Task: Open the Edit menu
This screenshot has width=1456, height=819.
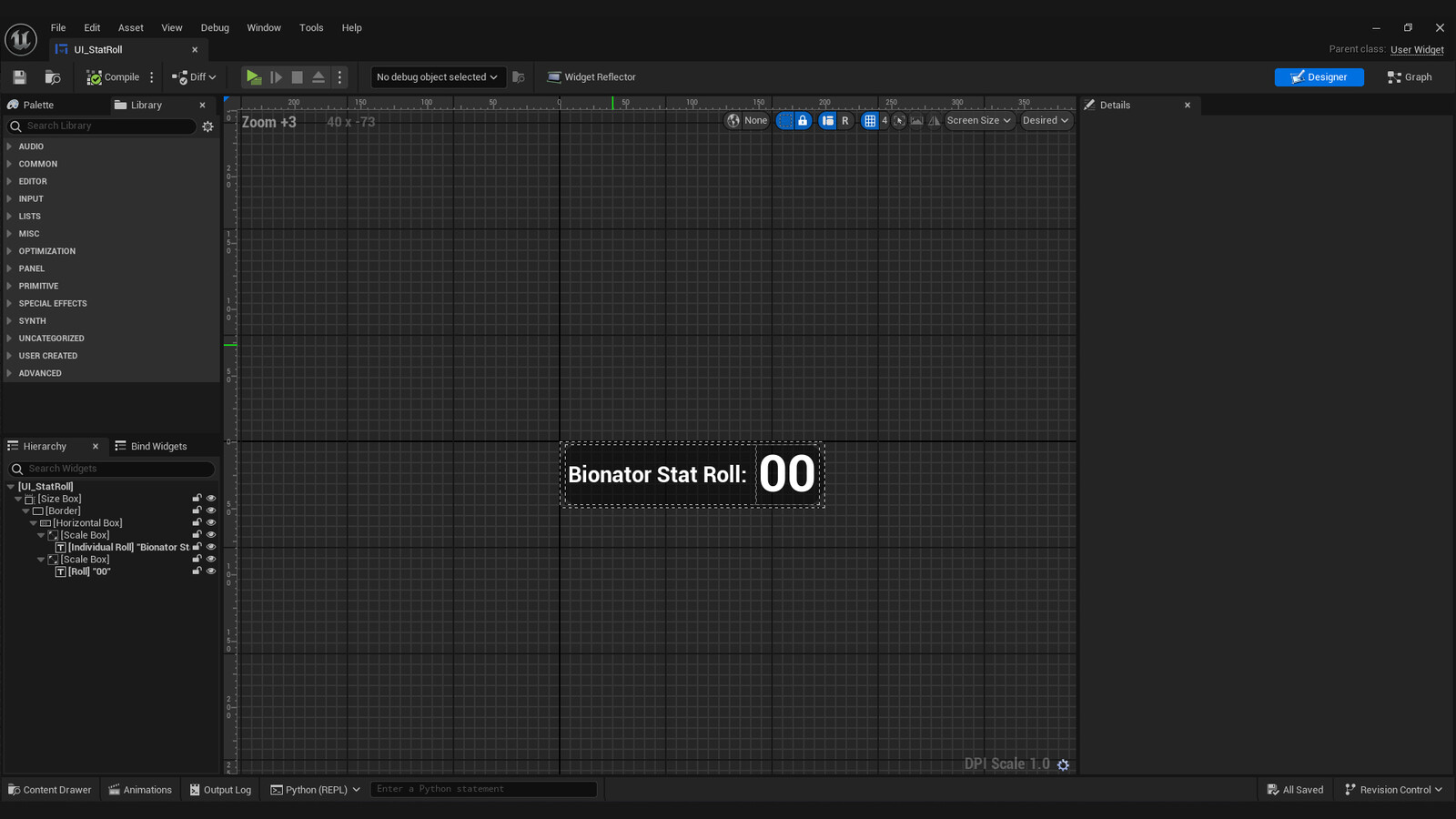Action: pyautogui.click(x=92, y=28)
